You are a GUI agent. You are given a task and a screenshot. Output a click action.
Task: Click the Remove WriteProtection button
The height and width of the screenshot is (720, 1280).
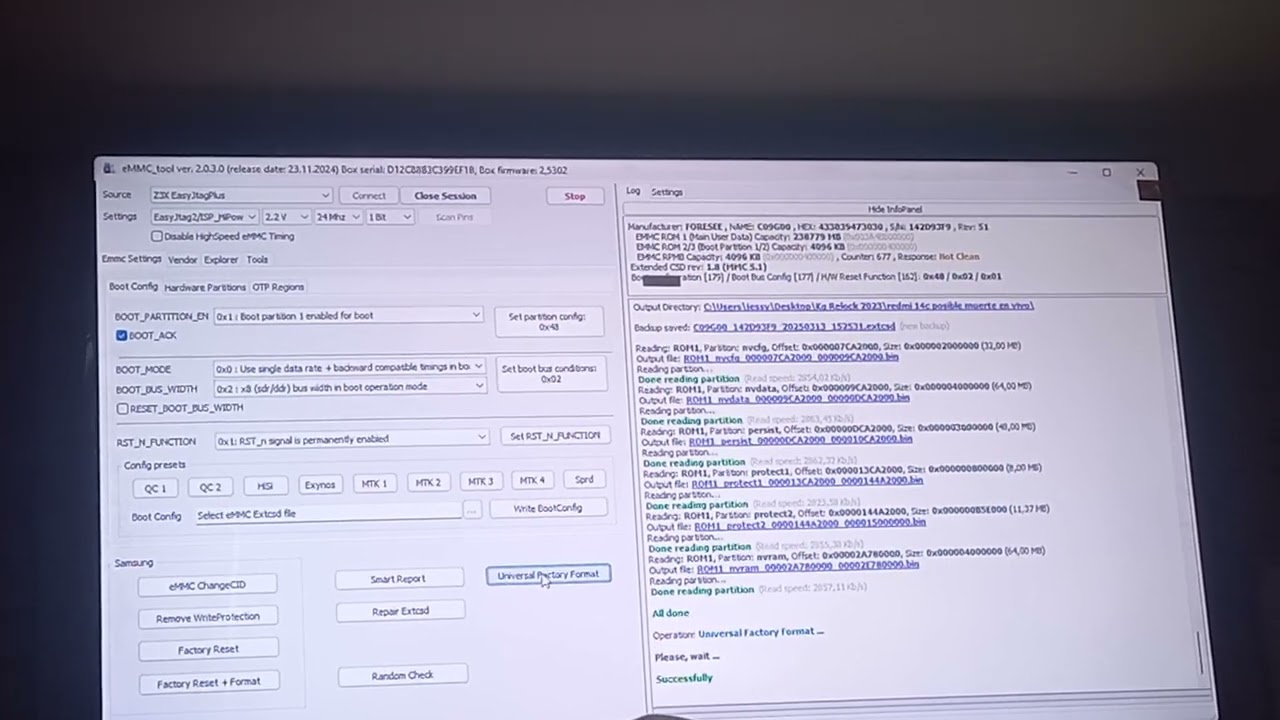click(208, 618)
